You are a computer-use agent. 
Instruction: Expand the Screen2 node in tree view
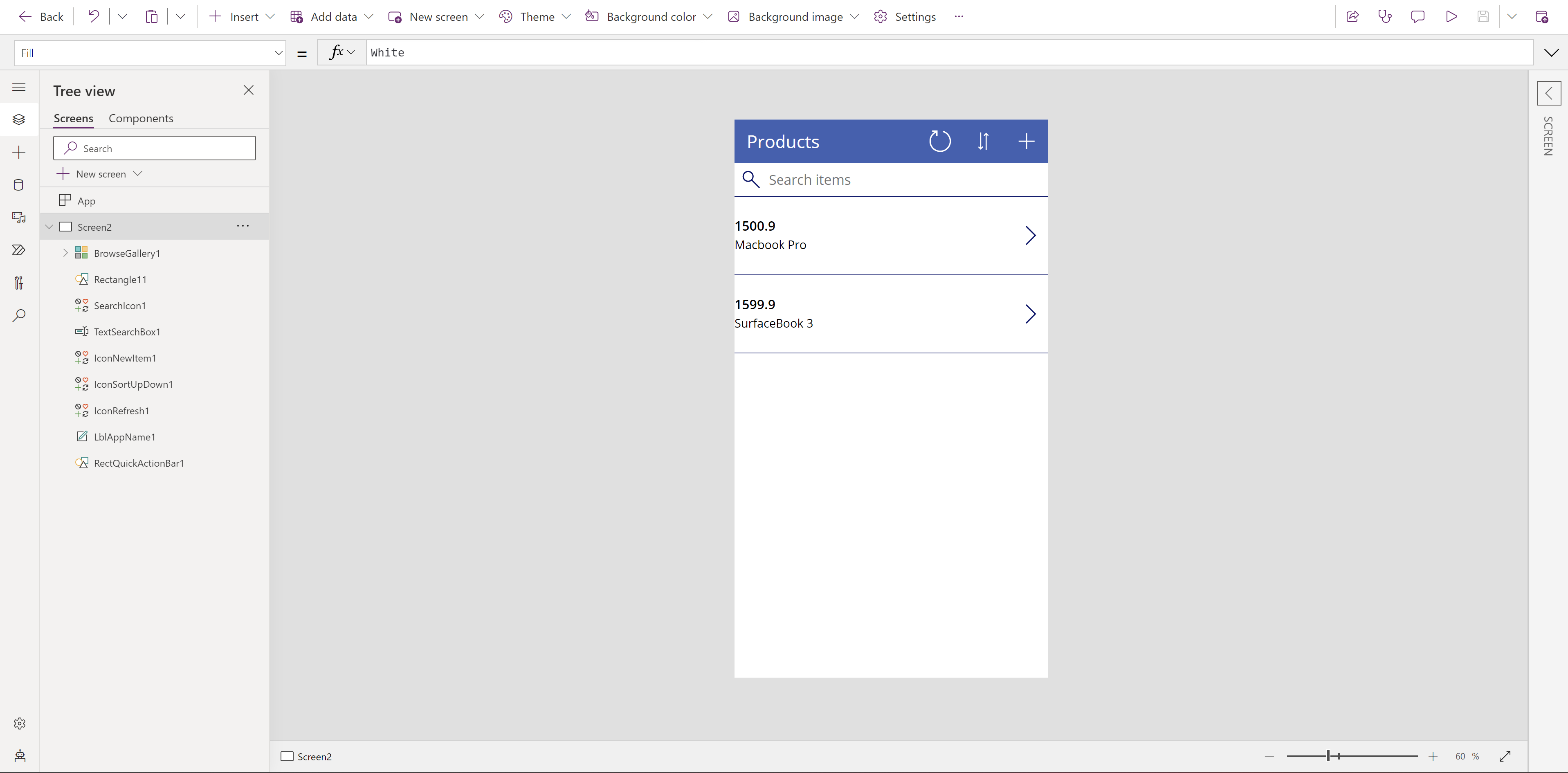[48, 226]
